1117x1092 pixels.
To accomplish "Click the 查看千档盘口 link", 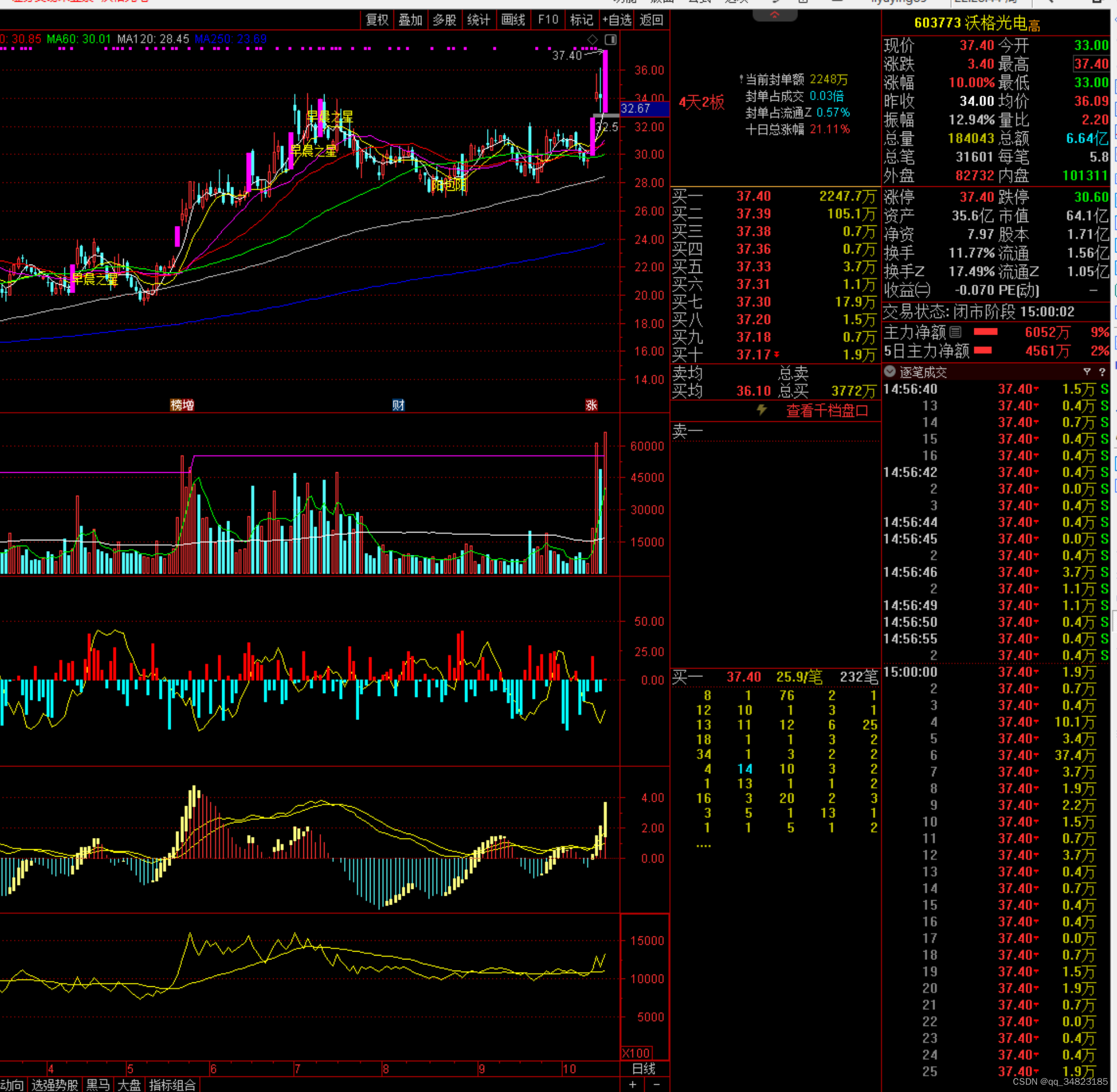I will pos(827,411).
